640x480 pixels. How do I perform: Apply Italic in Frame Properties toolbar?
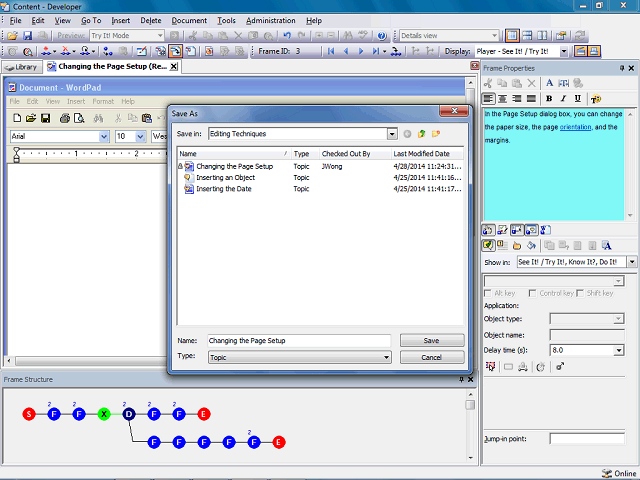(x=563, y=98)
